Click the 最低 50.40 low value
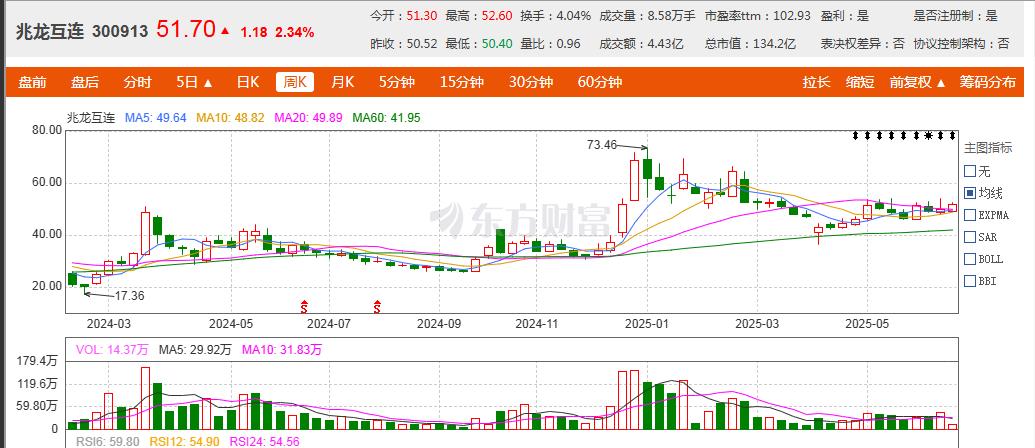 click(x=479, y=44)
